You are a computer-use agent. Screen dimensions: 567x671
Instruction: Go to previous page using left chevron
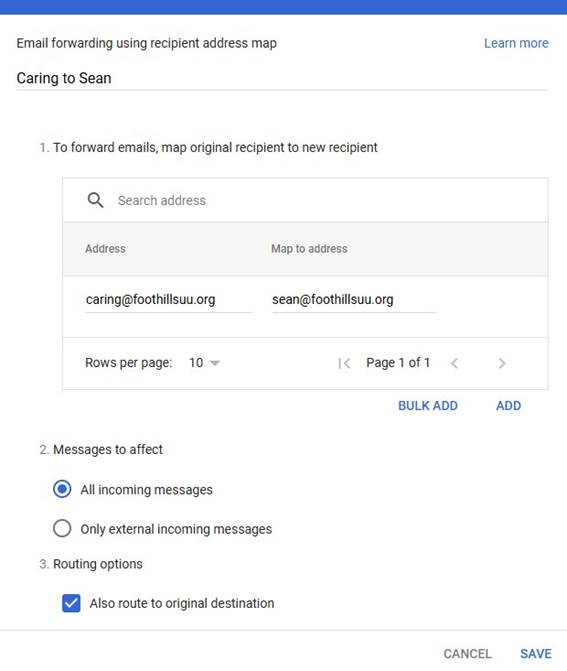click(454, 363)
